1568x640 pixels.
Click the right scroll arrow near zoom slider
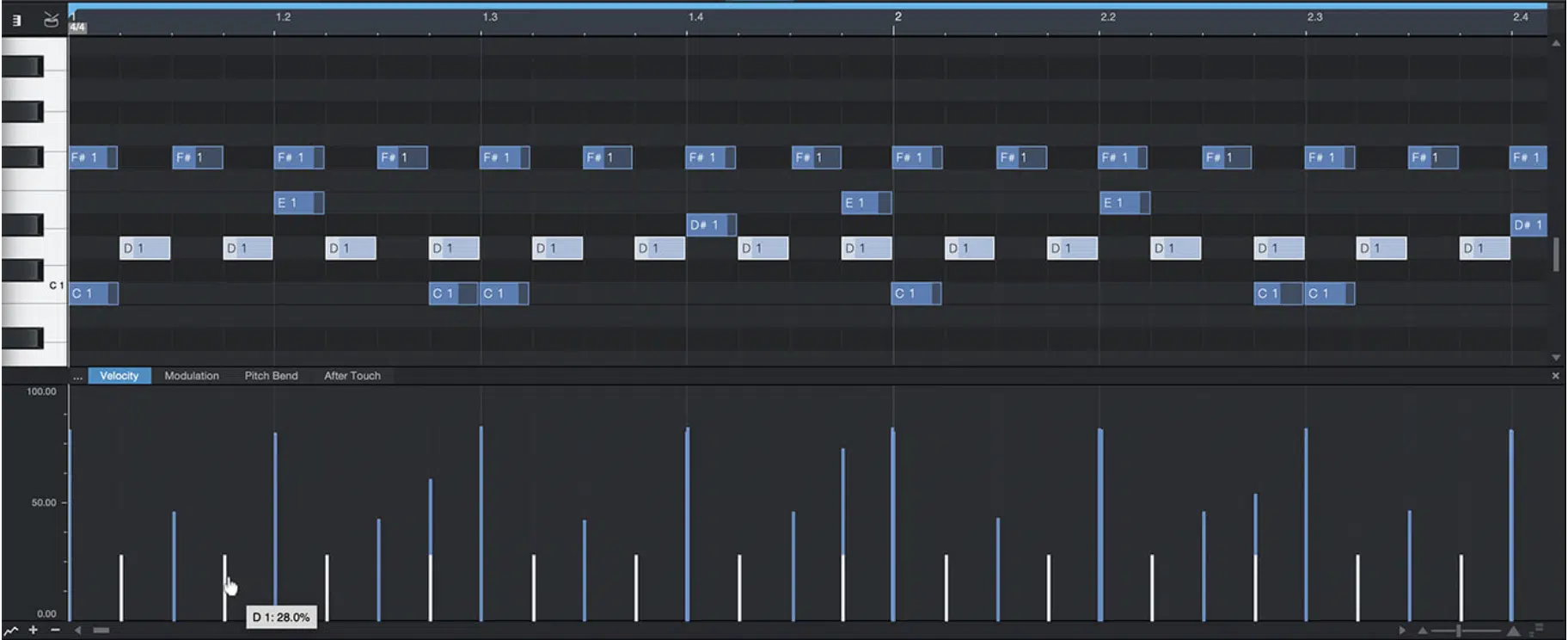(x=1402, y=631)
